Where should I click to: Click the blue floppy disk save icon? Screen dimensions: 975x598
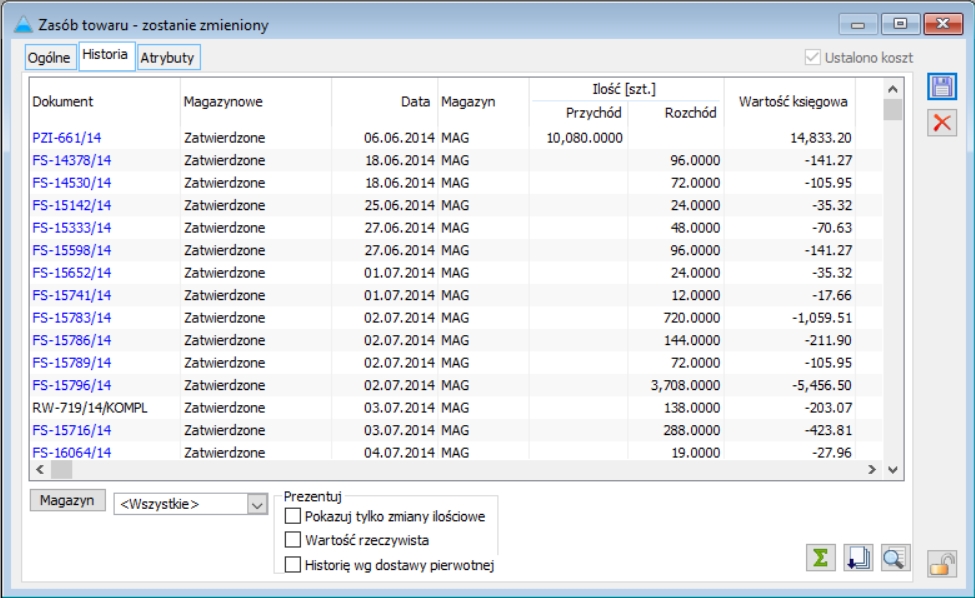click(x=941, y=86)
